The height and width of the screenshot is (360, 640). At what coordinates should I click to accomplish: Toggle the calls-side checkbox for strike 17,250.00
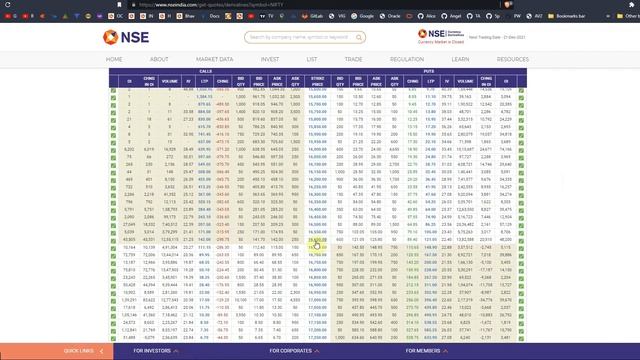coord(113,338)
